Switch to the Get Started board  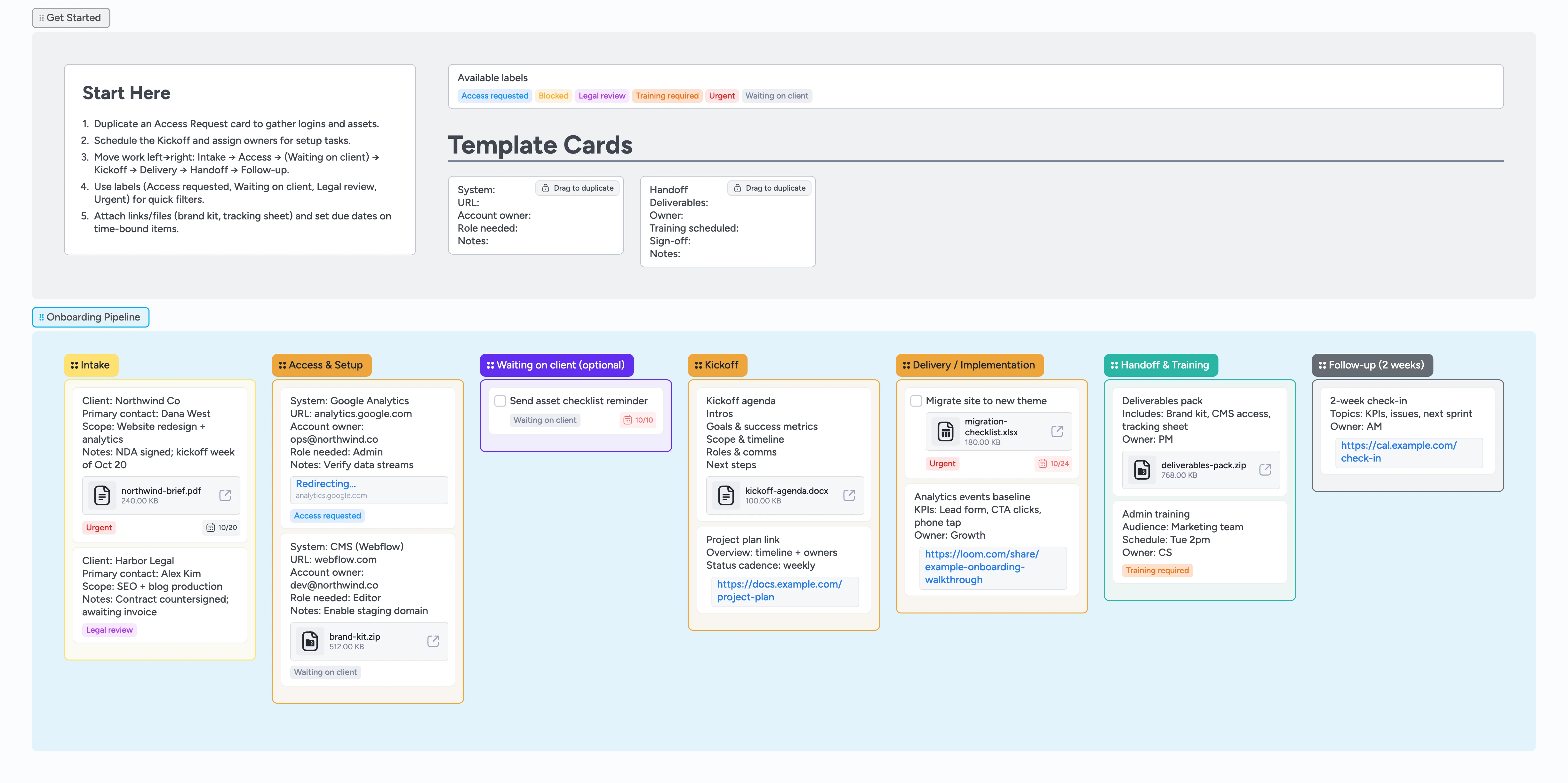pos(71,18)
